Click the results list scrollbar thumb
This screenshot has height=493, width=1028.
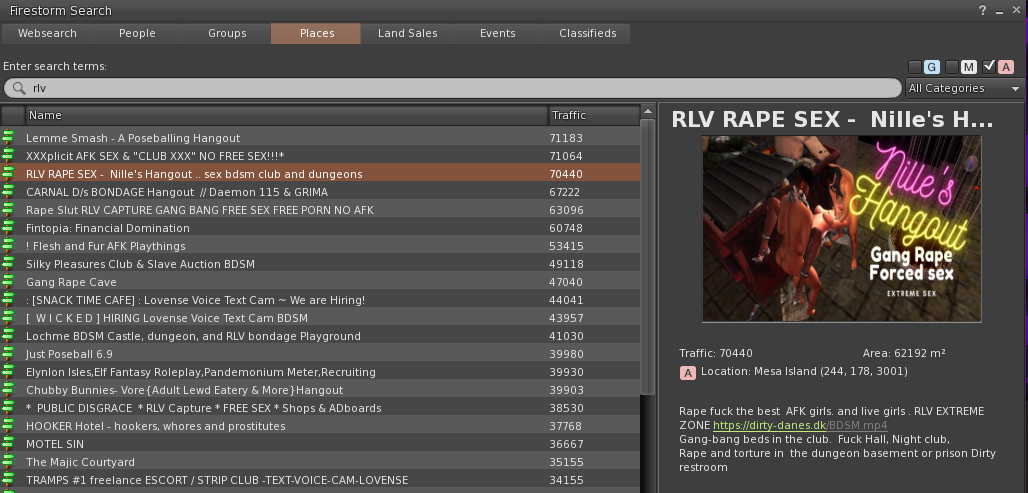coord(648,256)
